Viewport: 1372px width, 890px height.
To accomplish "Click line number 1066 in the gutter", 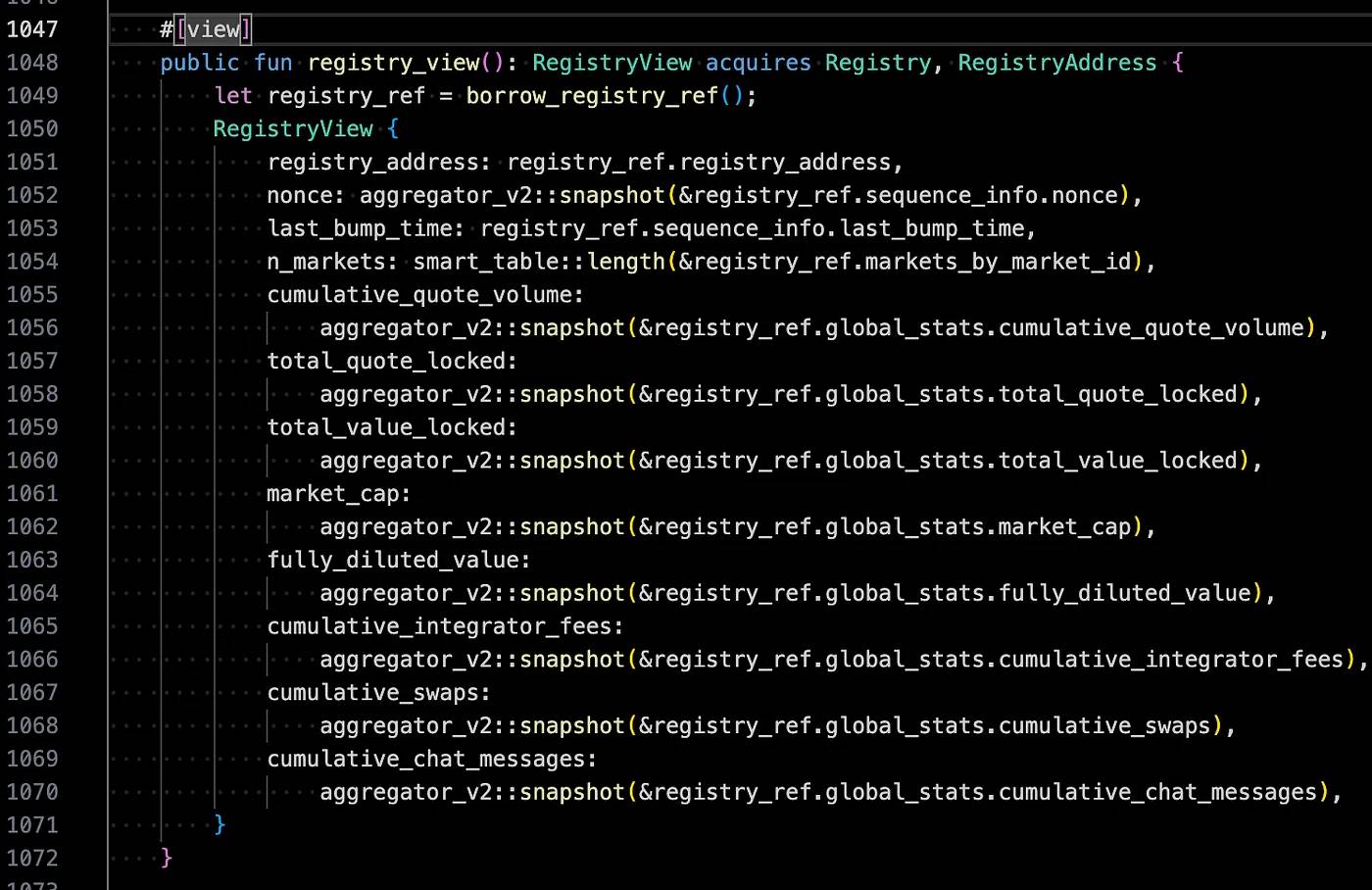I will tap(32, 660).
